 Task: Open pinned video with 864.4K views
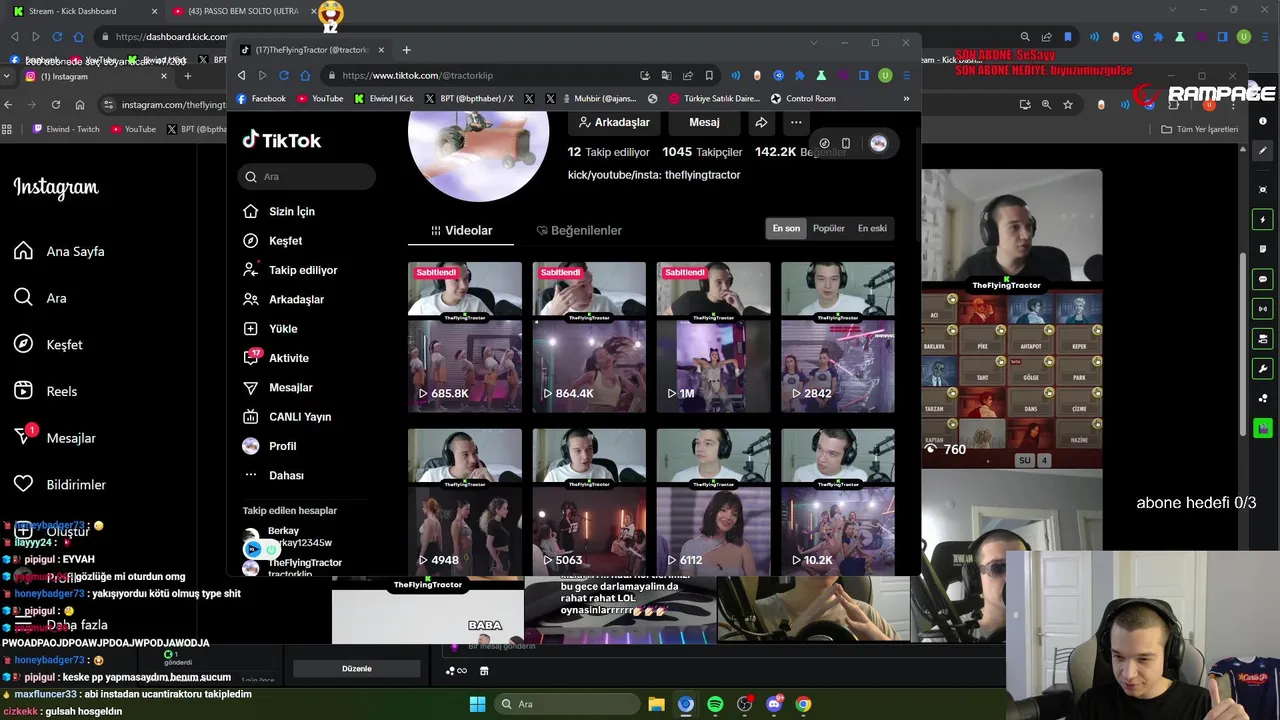click(589, 337)
